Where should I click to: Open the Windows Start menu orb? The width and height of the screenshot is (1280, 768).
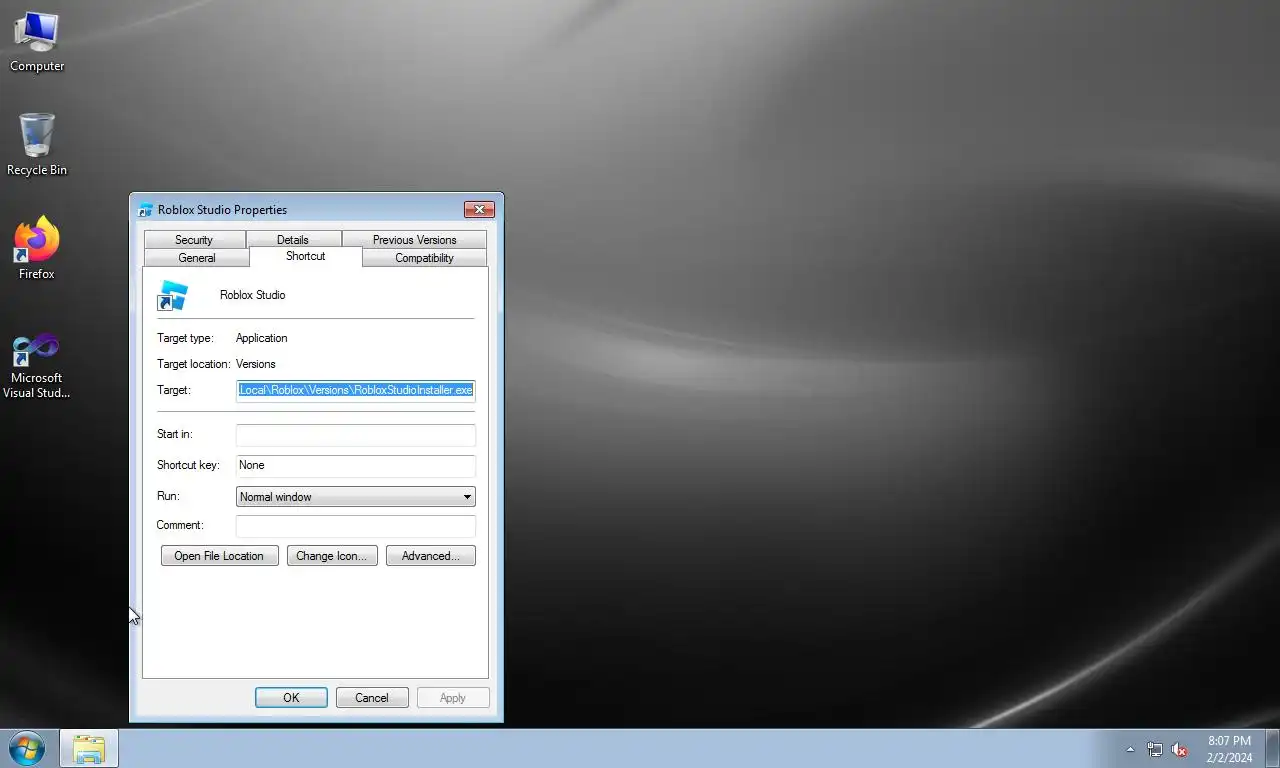point(27,748)
